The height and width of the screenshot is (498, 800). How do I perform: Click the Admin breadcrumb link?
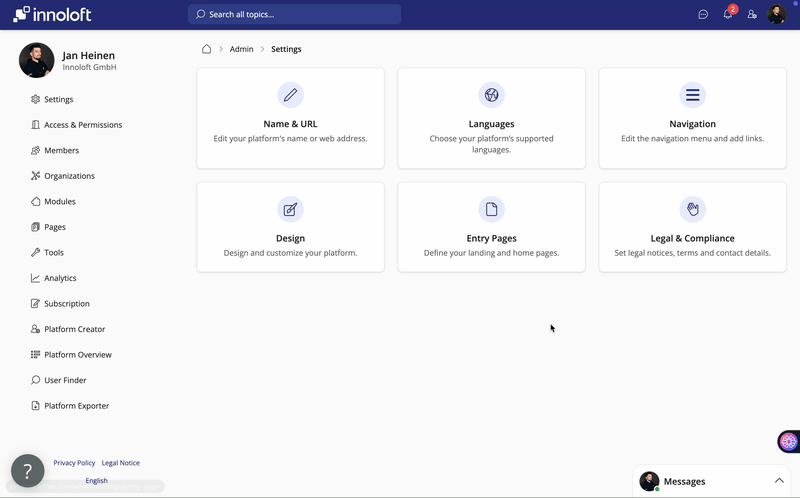coord(241,49)
